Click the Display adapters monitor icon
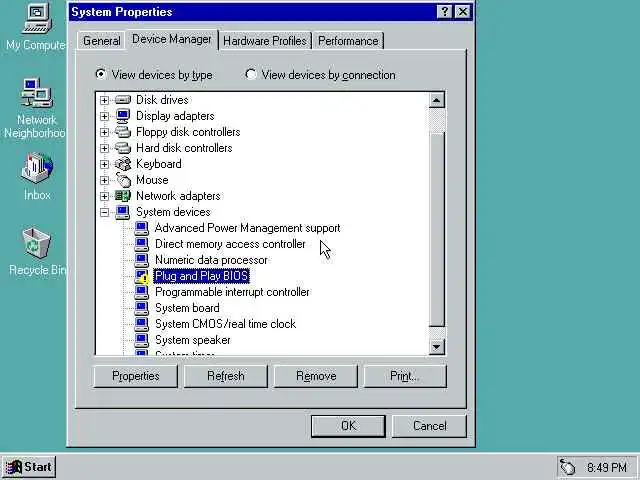The width and height of the screenshot is (640, 480). (x=122, y=116)
